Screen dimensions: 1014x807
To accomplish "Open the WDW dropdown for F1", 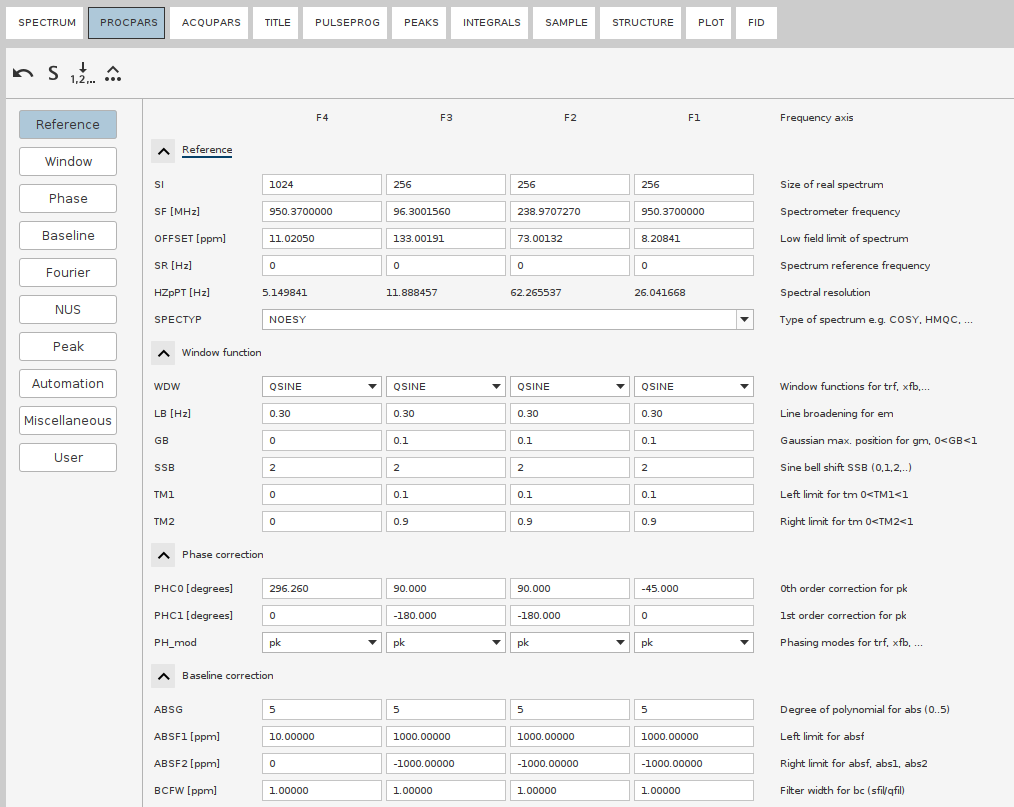I will [743, 386].
